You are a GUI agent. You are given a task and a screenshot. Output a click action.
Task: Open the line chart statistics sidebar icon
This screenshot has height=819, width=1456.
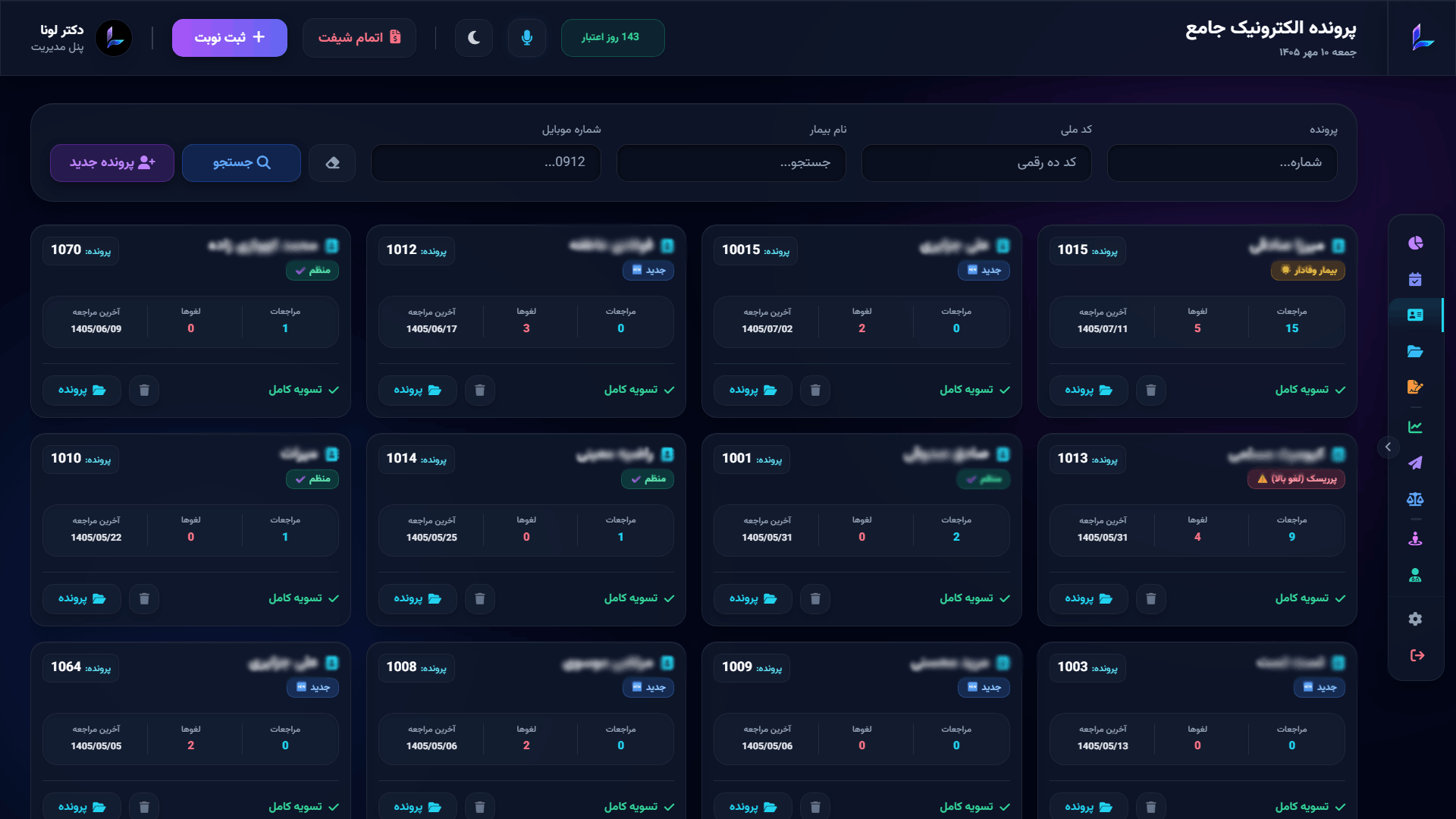pos(1415,427)
